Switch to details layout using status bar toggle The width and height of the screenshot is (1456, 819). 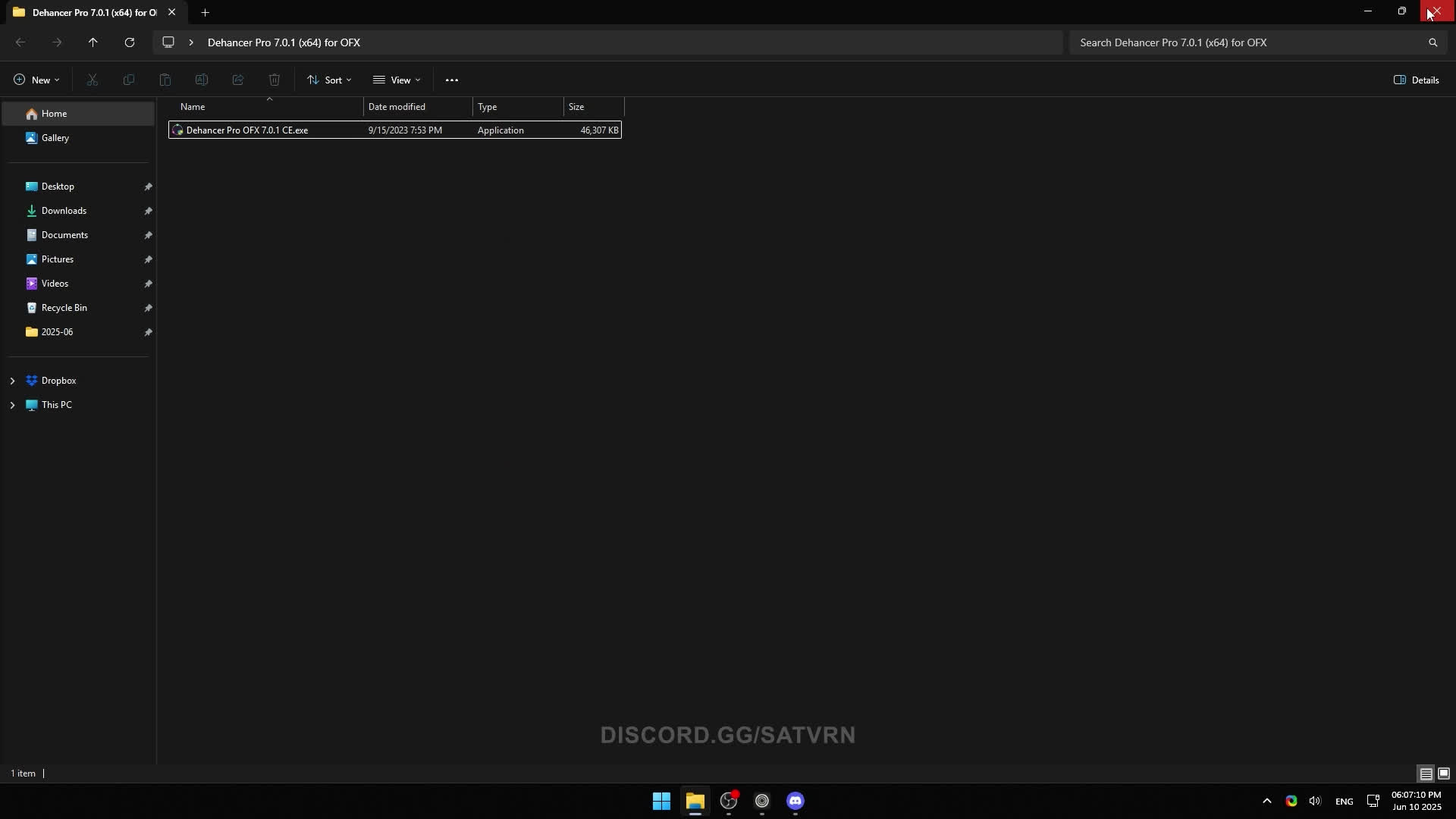tap(1426, 773)
